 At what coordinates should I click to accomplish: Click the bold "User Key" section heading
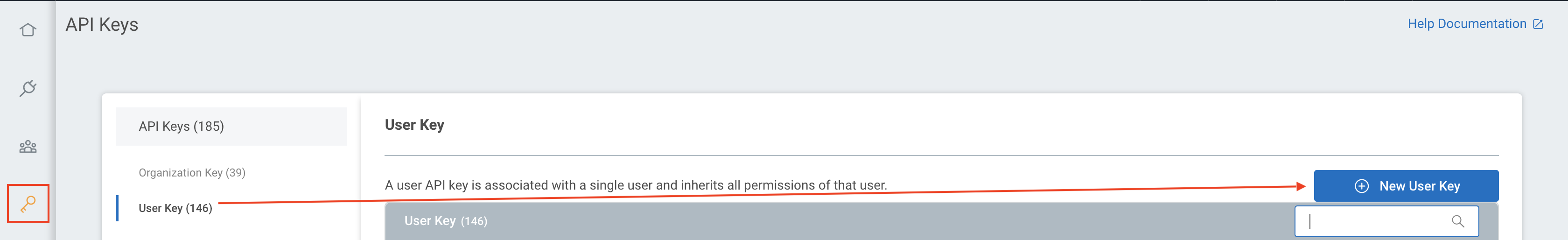point(414,125)
